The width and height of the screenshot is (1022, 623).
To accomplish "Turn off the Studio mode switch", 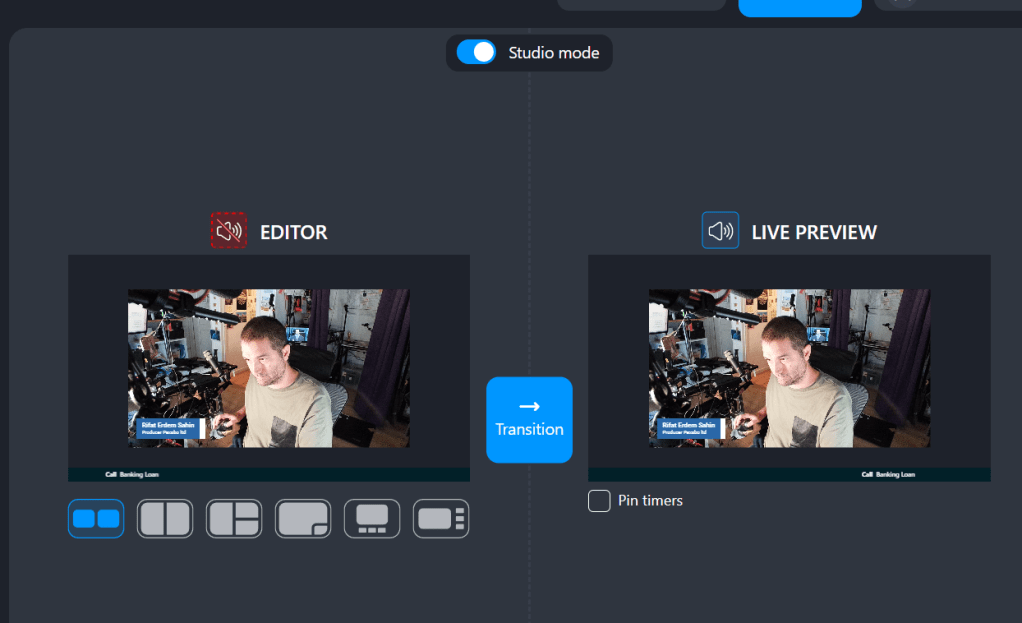I will point(476,52).
